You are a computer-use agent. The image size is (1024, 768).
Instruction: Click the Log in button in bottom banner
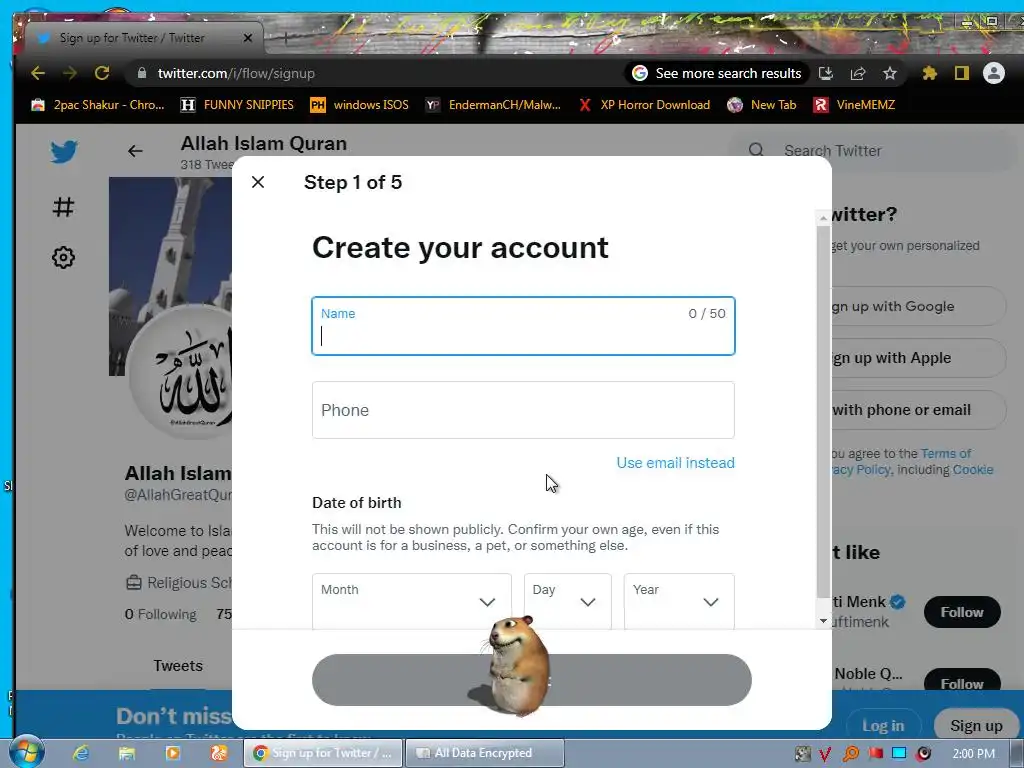883,726
